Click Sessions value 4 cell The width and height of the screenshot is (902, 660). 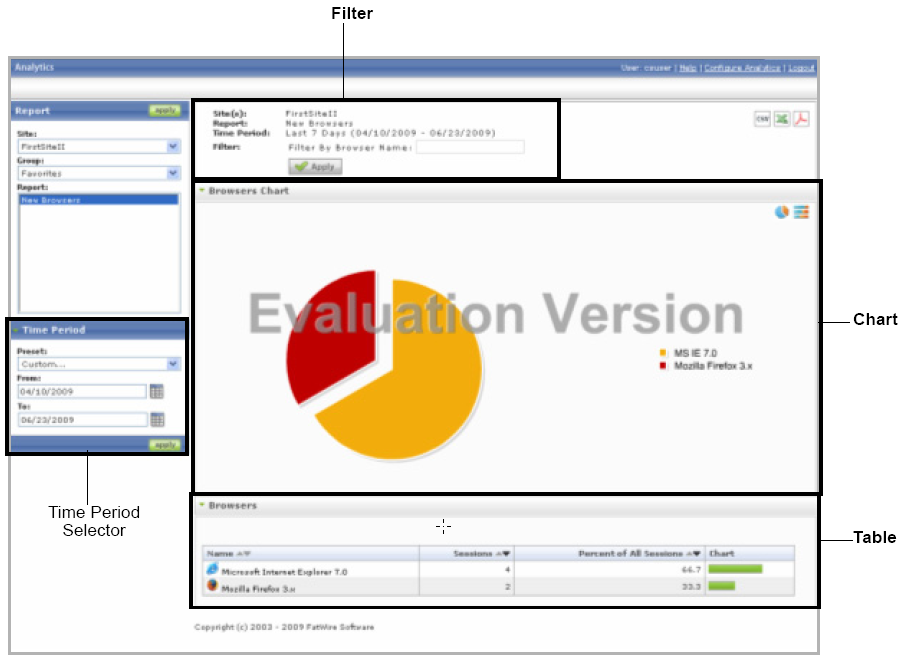467,570
